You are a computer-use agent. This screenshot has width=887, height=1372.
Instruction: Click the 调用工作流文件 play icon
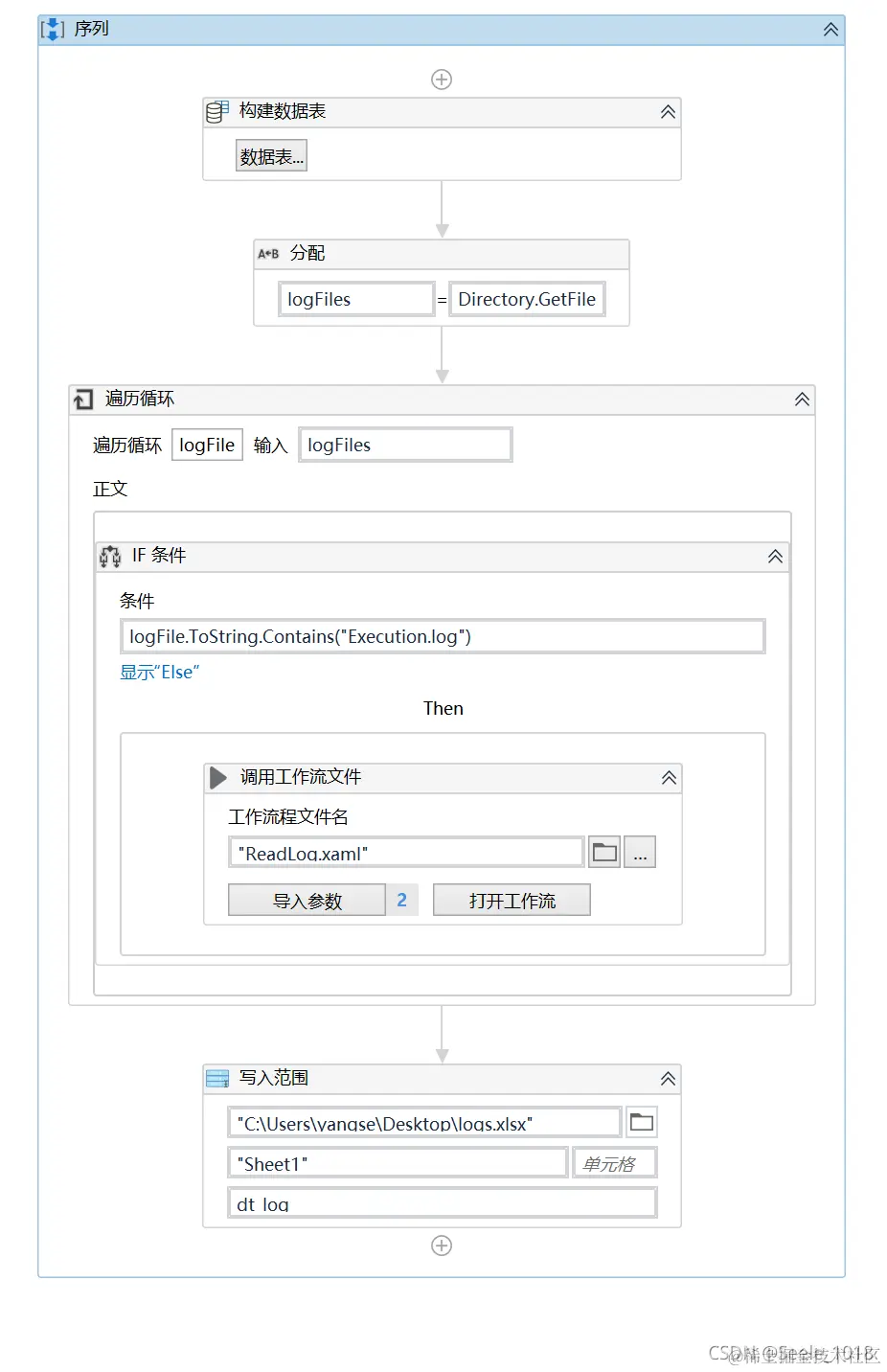coord(218,777)
